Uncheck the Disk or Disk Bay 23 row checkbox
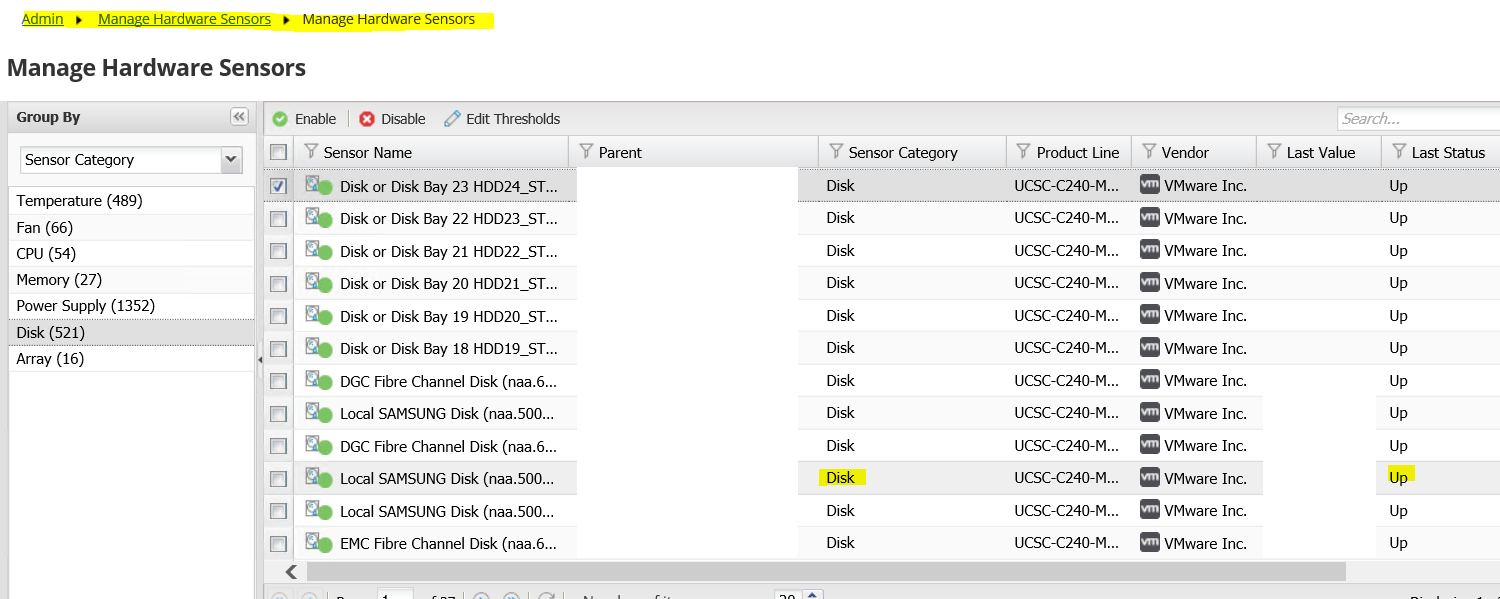This screenshot has height=599, width=1500. (x=277, y=185)
